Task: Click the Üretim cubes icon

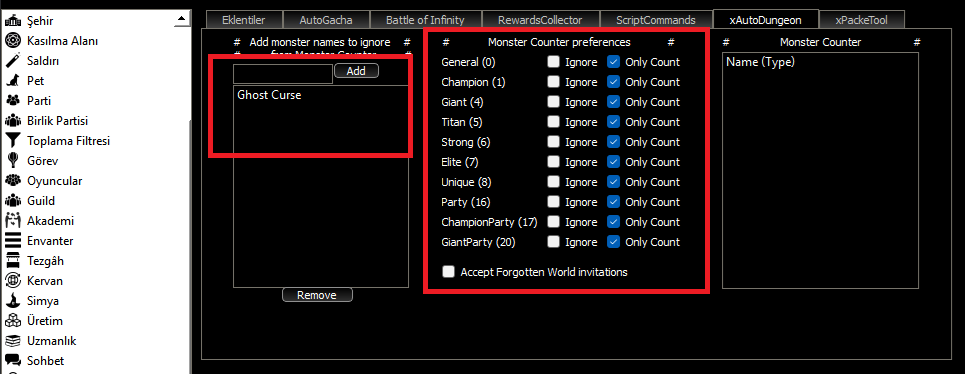Action: [12, 320]
